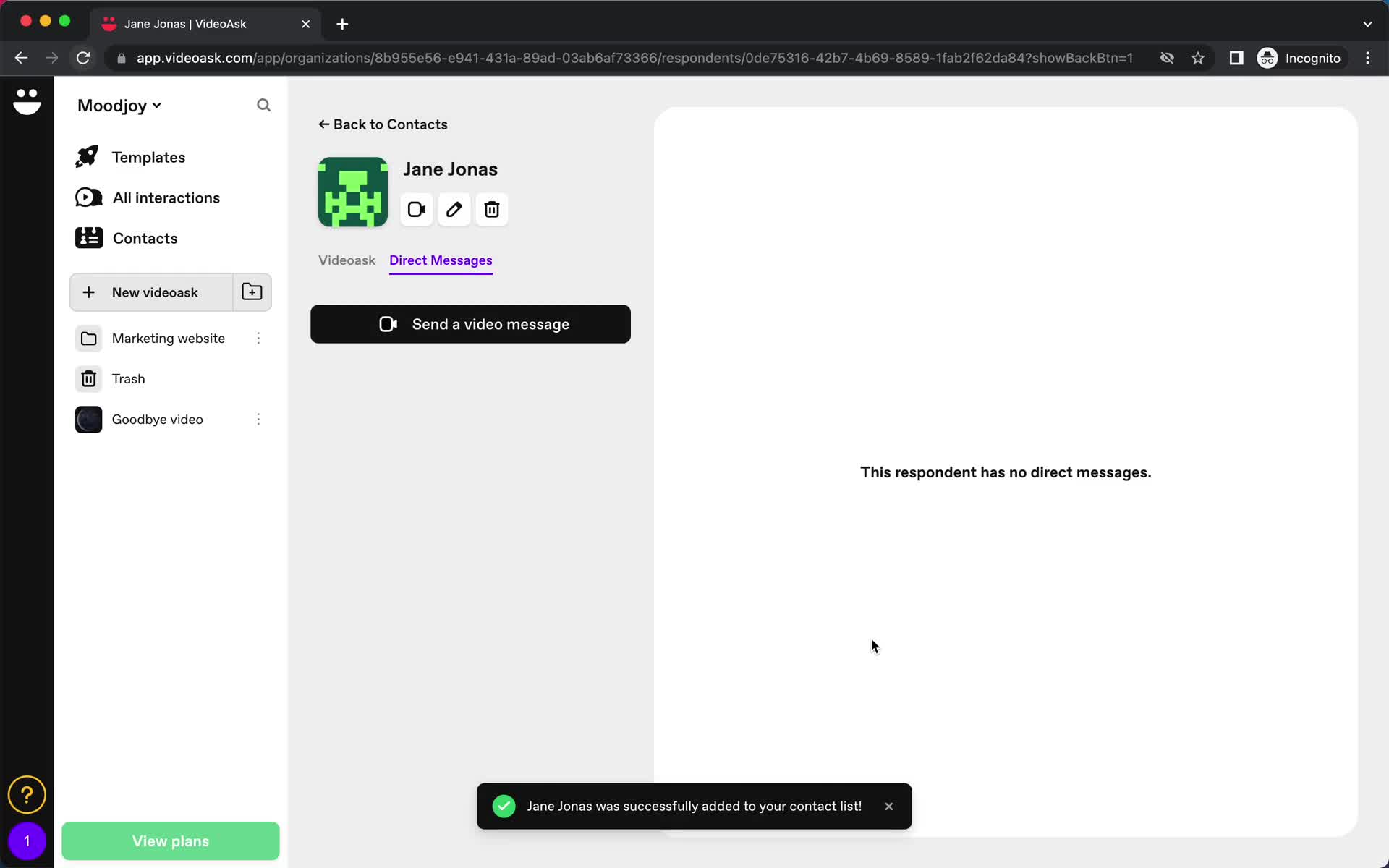Select the Direct Messages tab
This screenshot has width=1389, height=868.
click(441, 260)
